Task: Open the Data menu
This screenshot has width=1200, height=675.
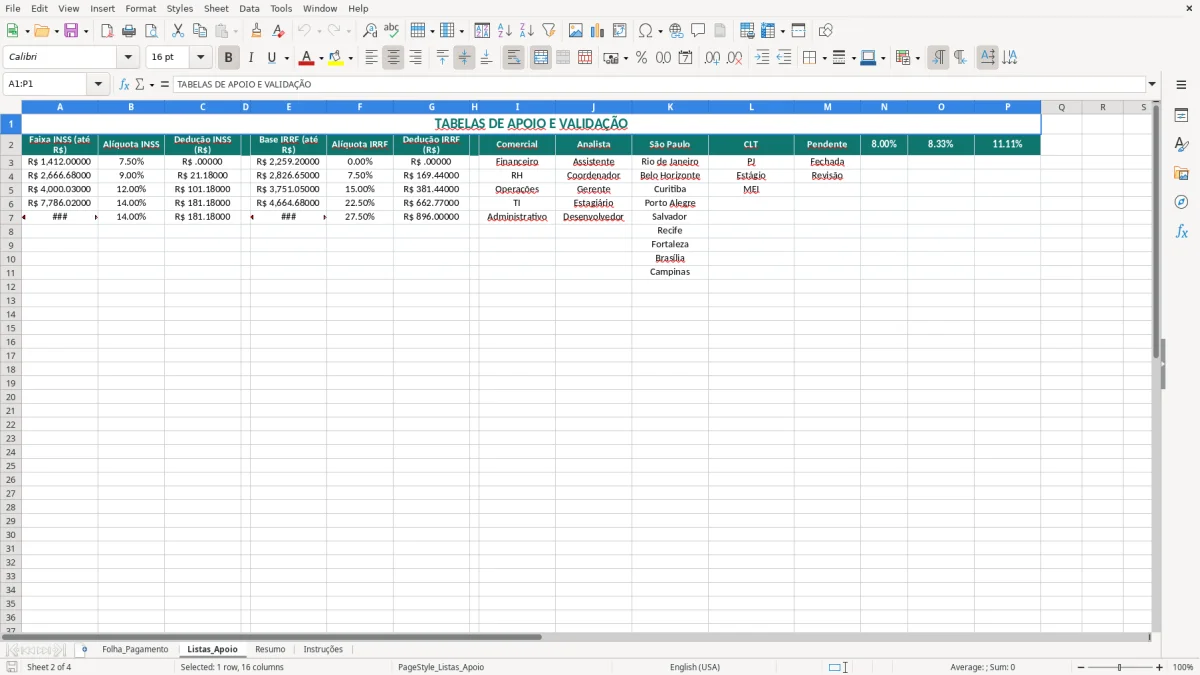Action: 249,8
